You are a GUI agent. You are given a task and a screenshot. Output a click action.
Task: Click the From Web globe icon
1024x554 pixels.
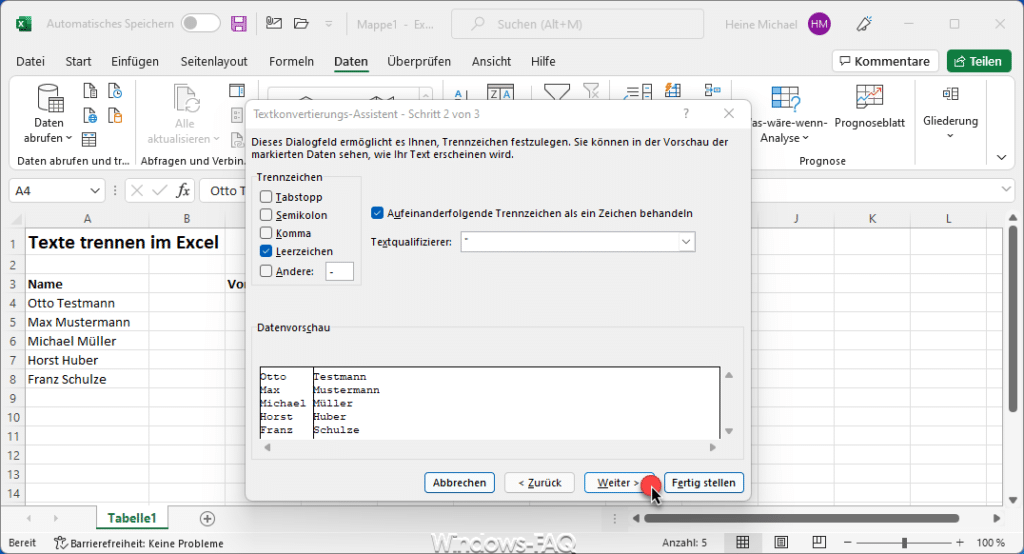coord(90,116)
